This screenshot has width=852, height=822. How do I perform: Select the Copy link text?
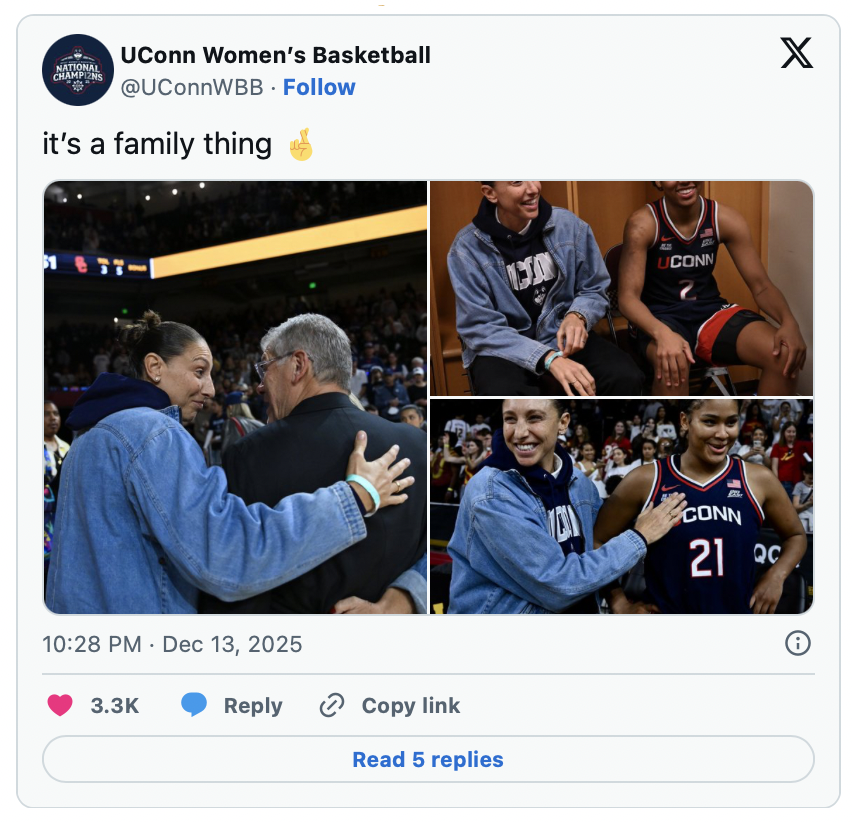pos(411,705)
